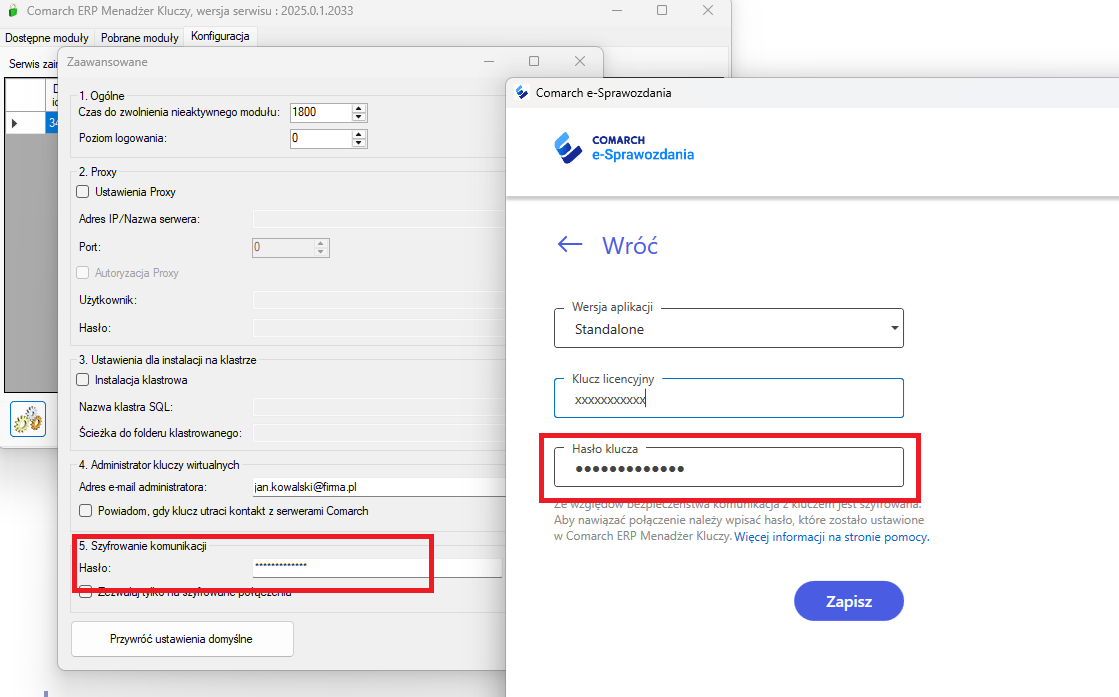Switch to the Pobrane moduły tab

click(x=140, y=38)
